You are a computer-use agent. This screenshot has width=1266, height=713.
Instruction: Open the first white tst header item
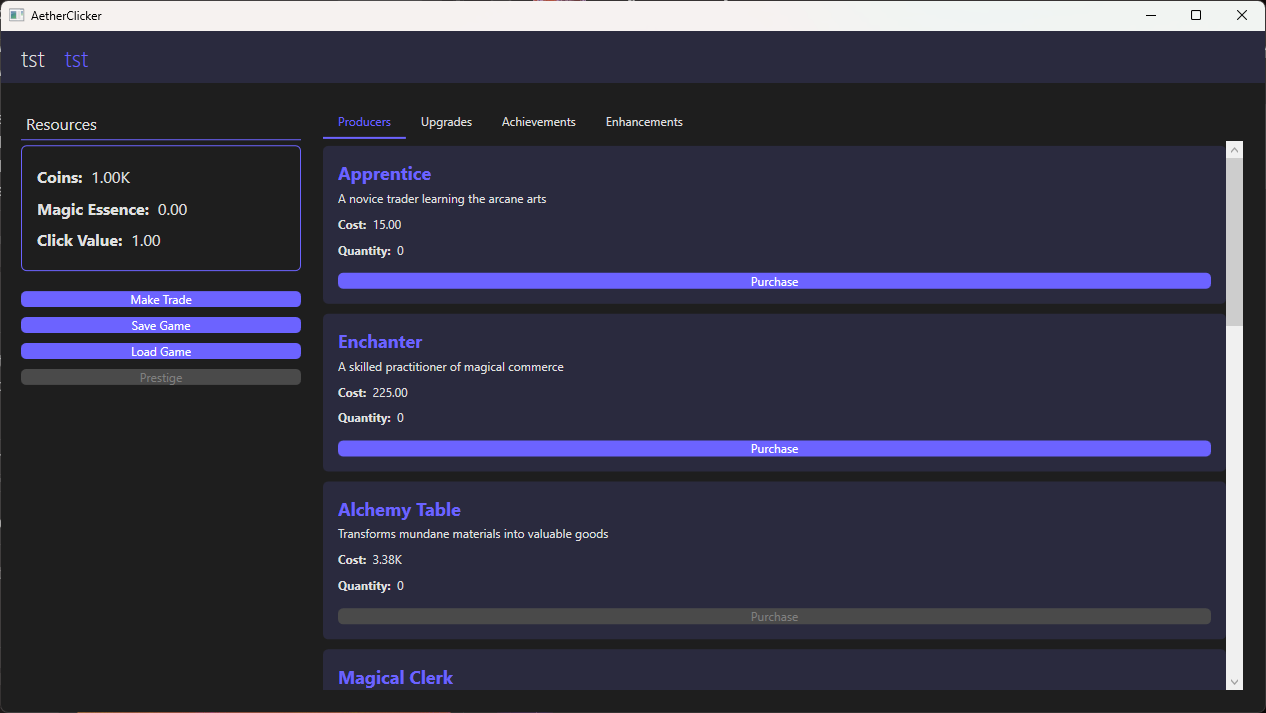[33, 60]
